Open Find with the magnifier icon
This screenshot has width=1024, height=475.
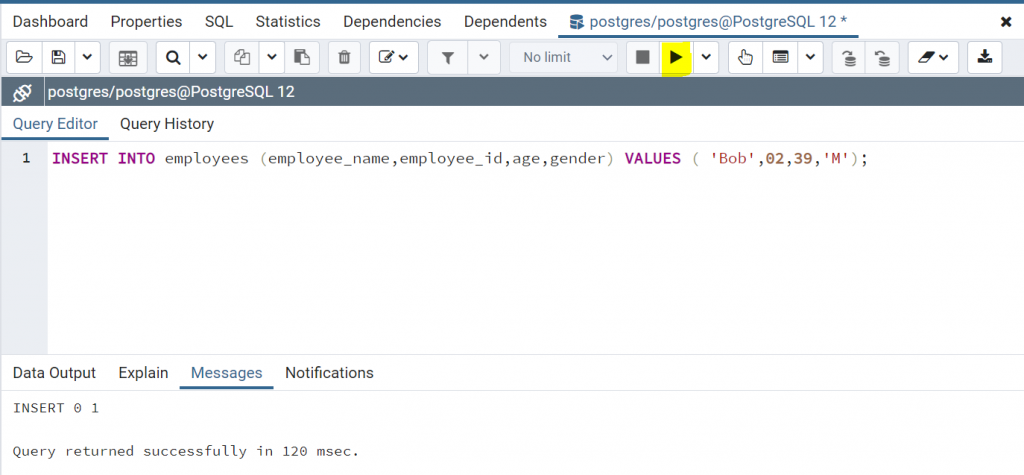coord(173,57)
